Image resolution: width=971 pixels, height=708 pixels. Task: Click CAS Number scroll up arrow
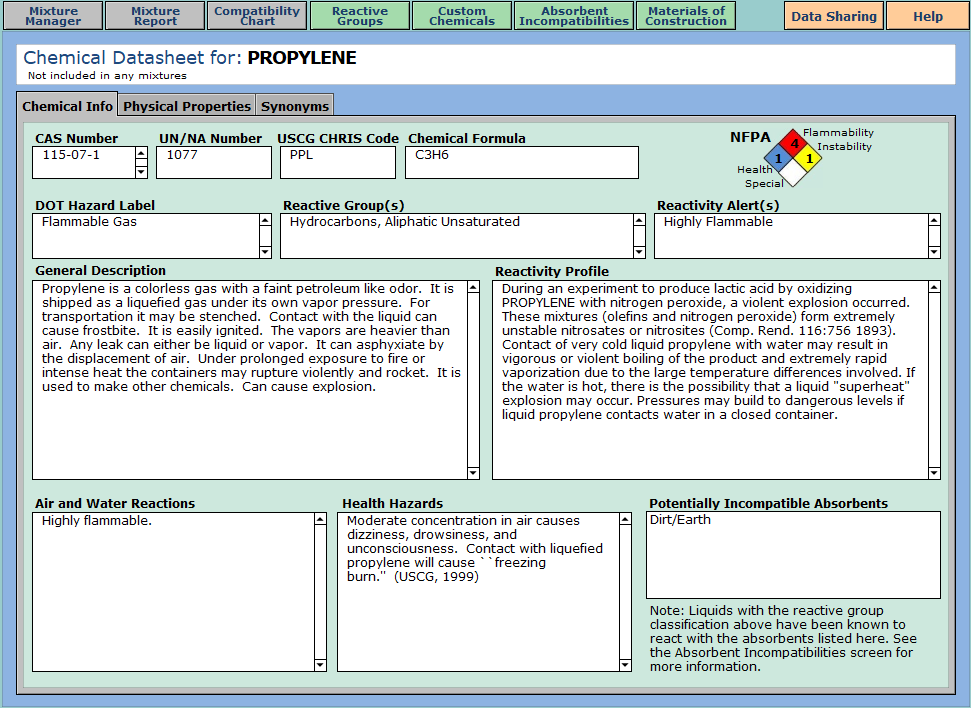141,153
